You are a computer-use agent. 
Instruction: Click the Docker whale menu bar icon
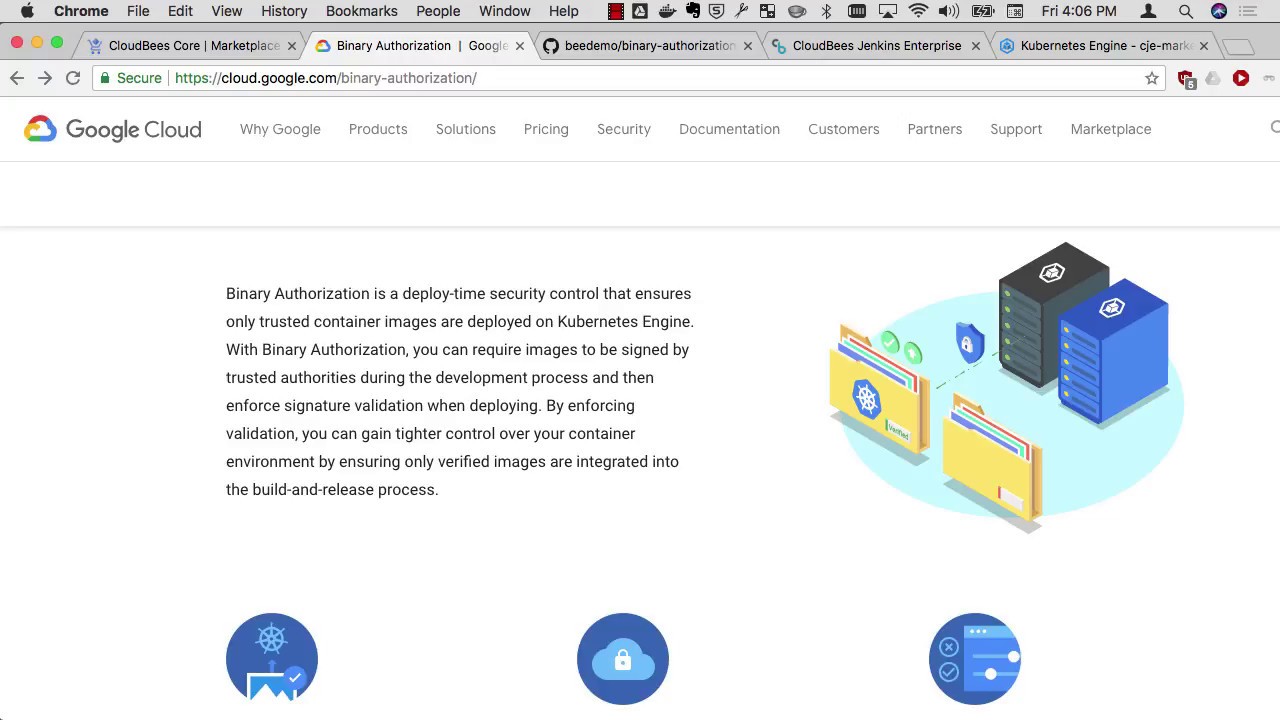click(667, 11)
